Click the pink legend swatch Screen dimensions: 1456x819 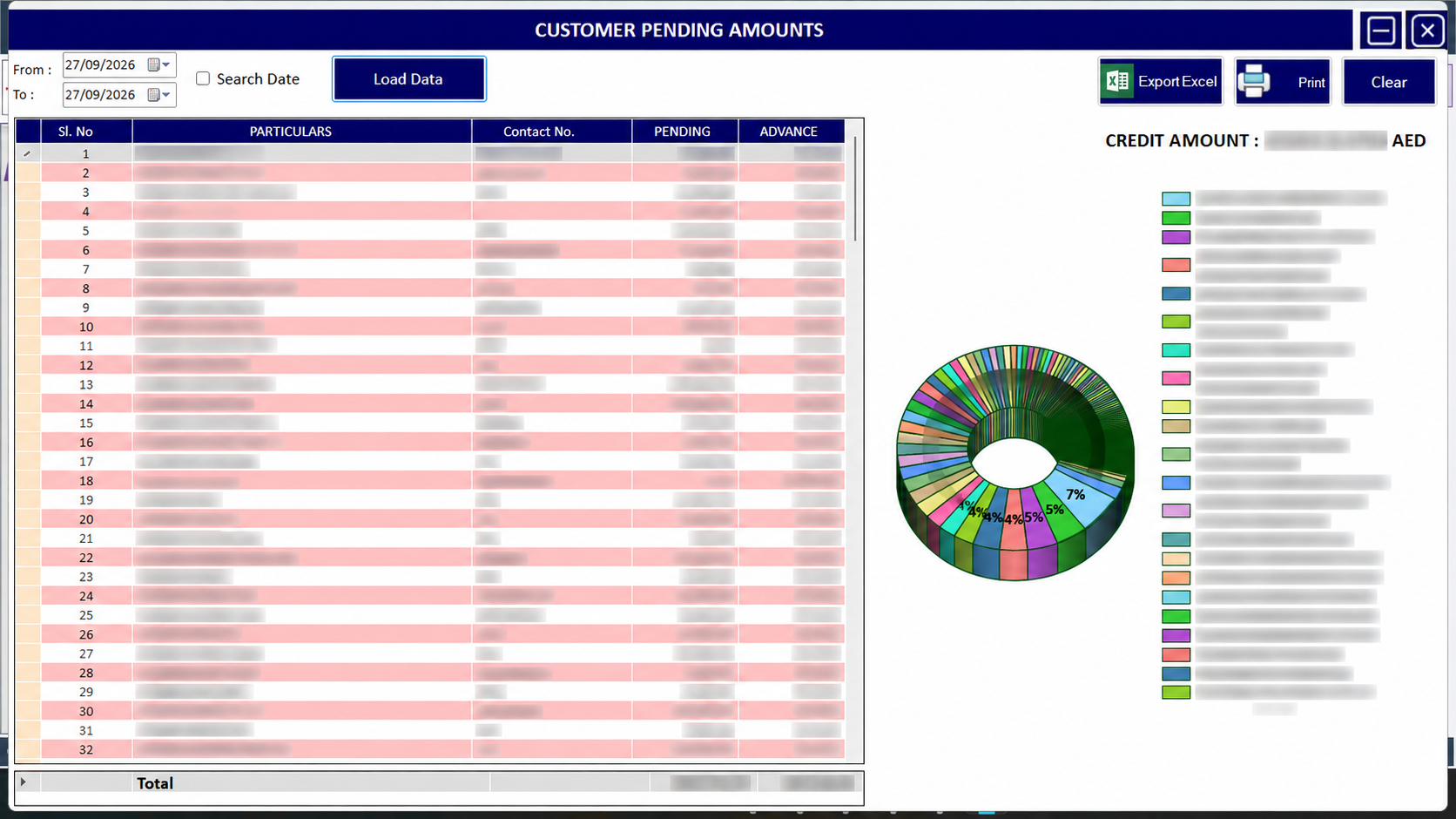1176,378
